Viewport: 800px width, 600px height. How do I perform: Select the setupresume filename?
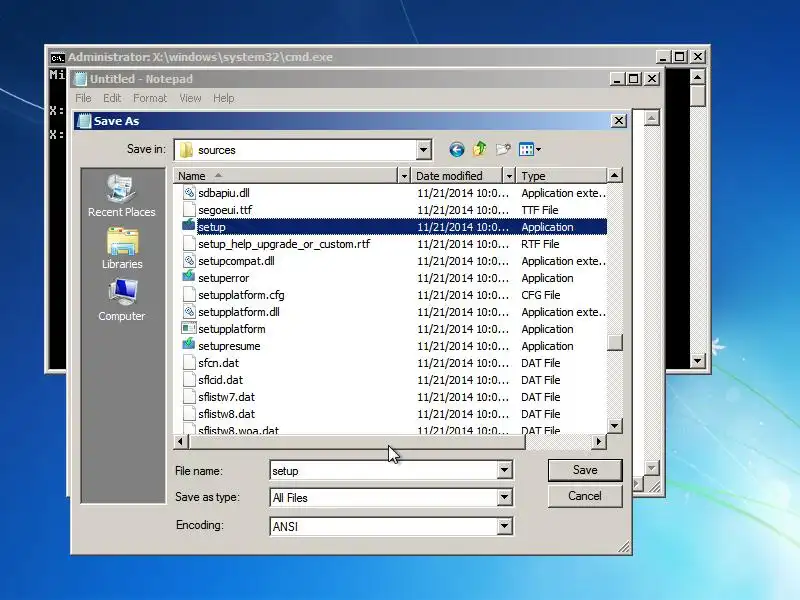point(229,346)
